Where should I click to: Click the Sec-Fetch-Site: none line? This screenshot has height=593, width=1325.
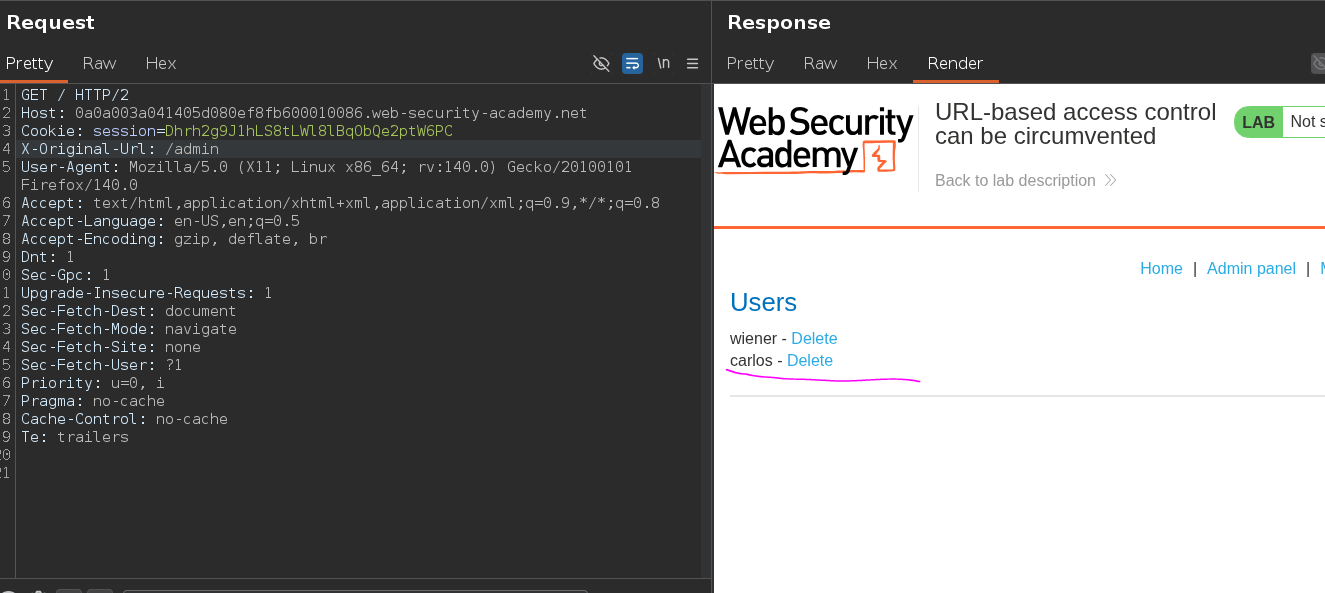pos(111,347)
